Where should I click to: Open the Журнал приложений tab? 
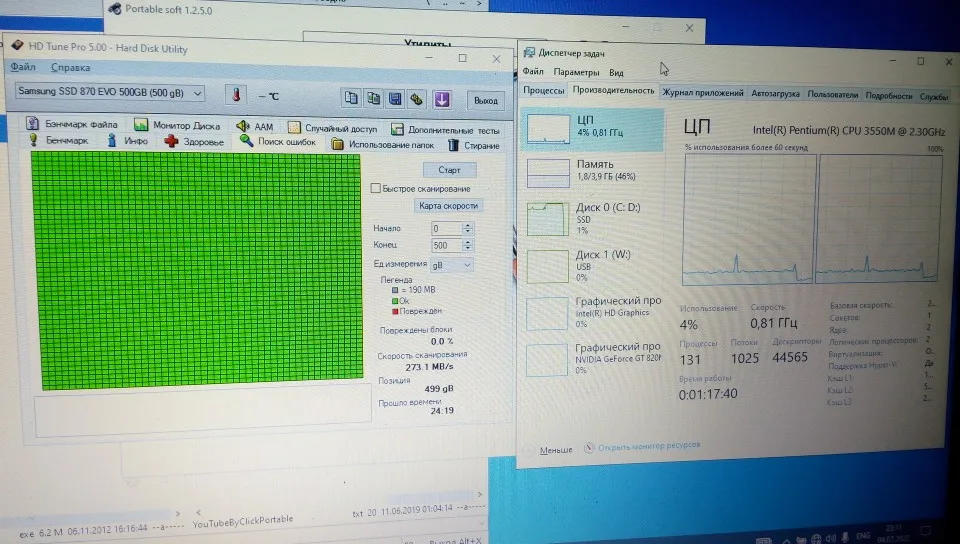(703, 93)
